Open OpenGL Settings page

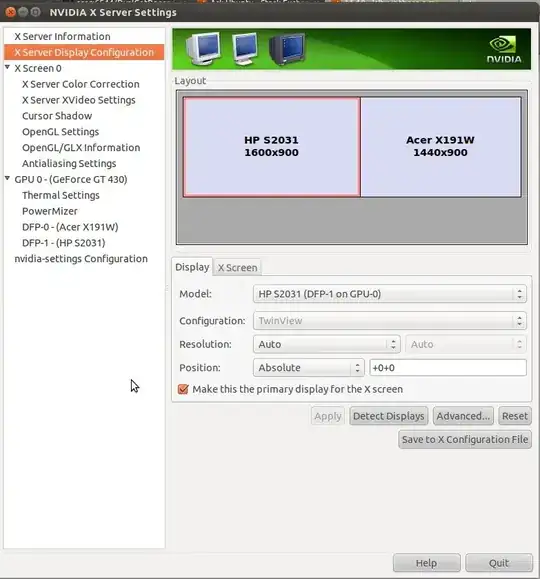click(61, 132)
